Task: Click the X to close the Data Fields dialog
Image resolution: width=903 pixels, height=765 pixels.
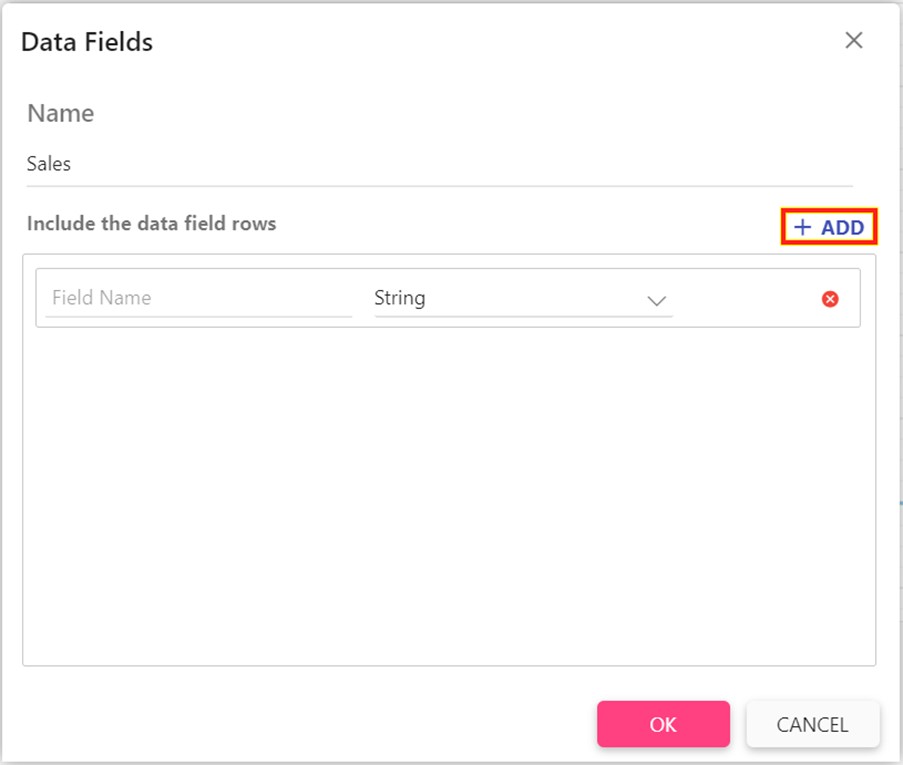Action: pos(854,41)
